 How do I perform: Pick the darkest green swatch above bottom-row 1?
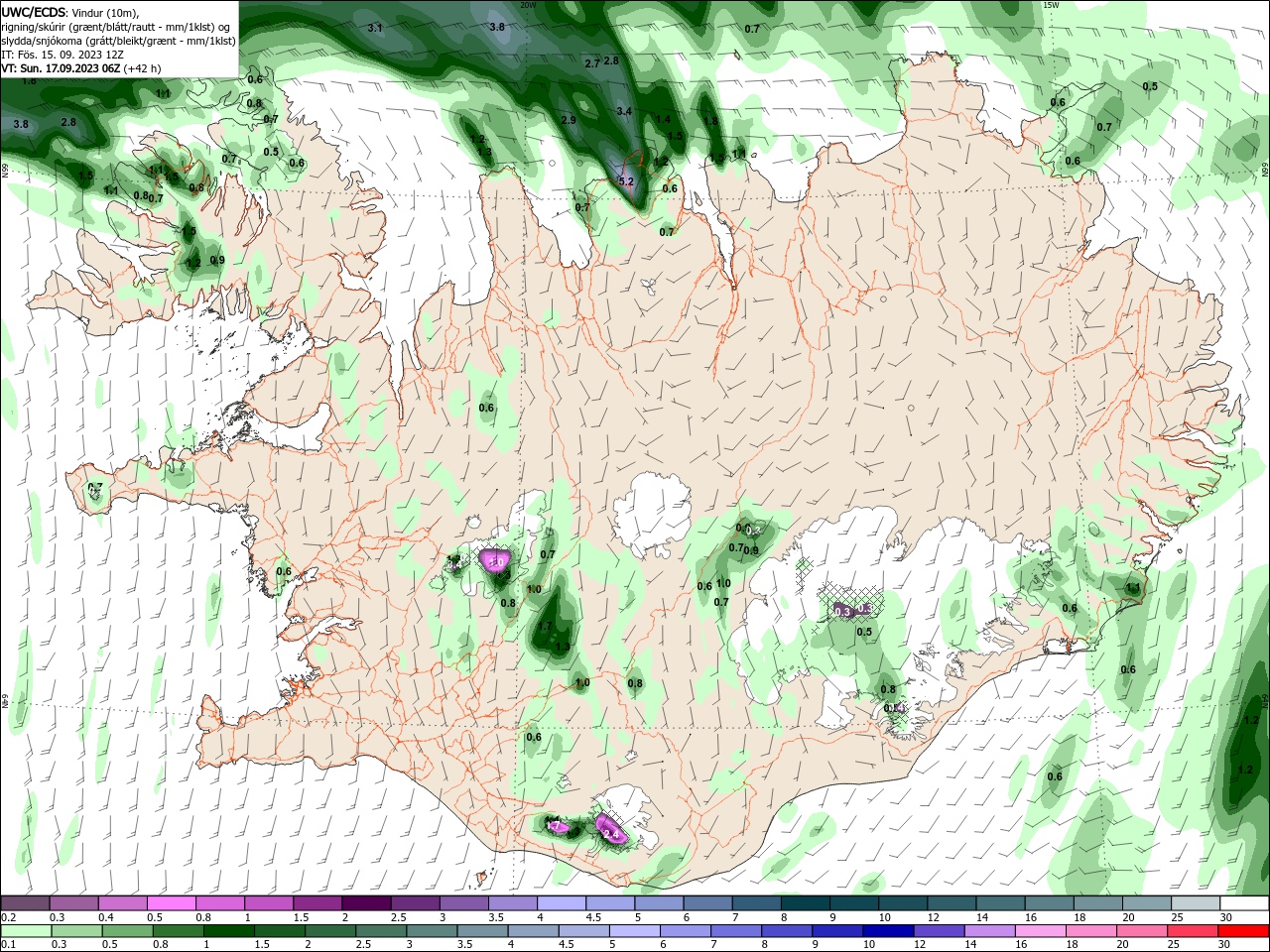(228, 931)
